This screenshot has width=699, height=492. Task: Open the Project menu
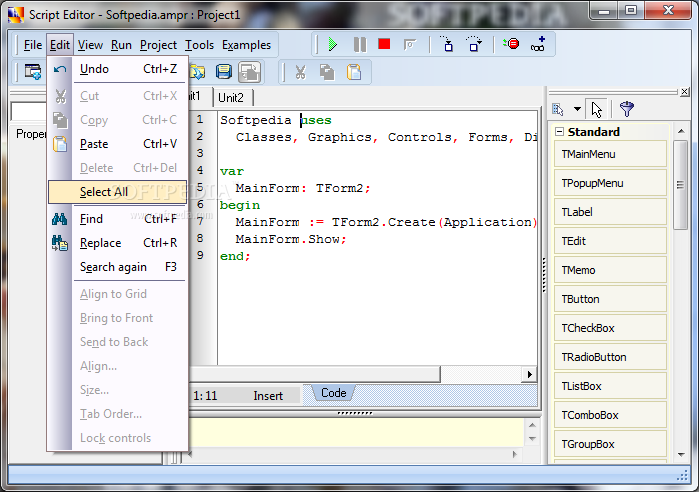click(158, 45)
